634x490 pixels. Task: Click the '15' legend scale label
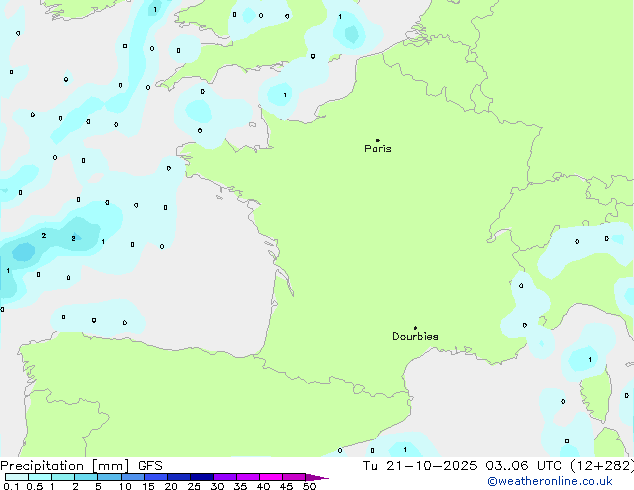148,486
